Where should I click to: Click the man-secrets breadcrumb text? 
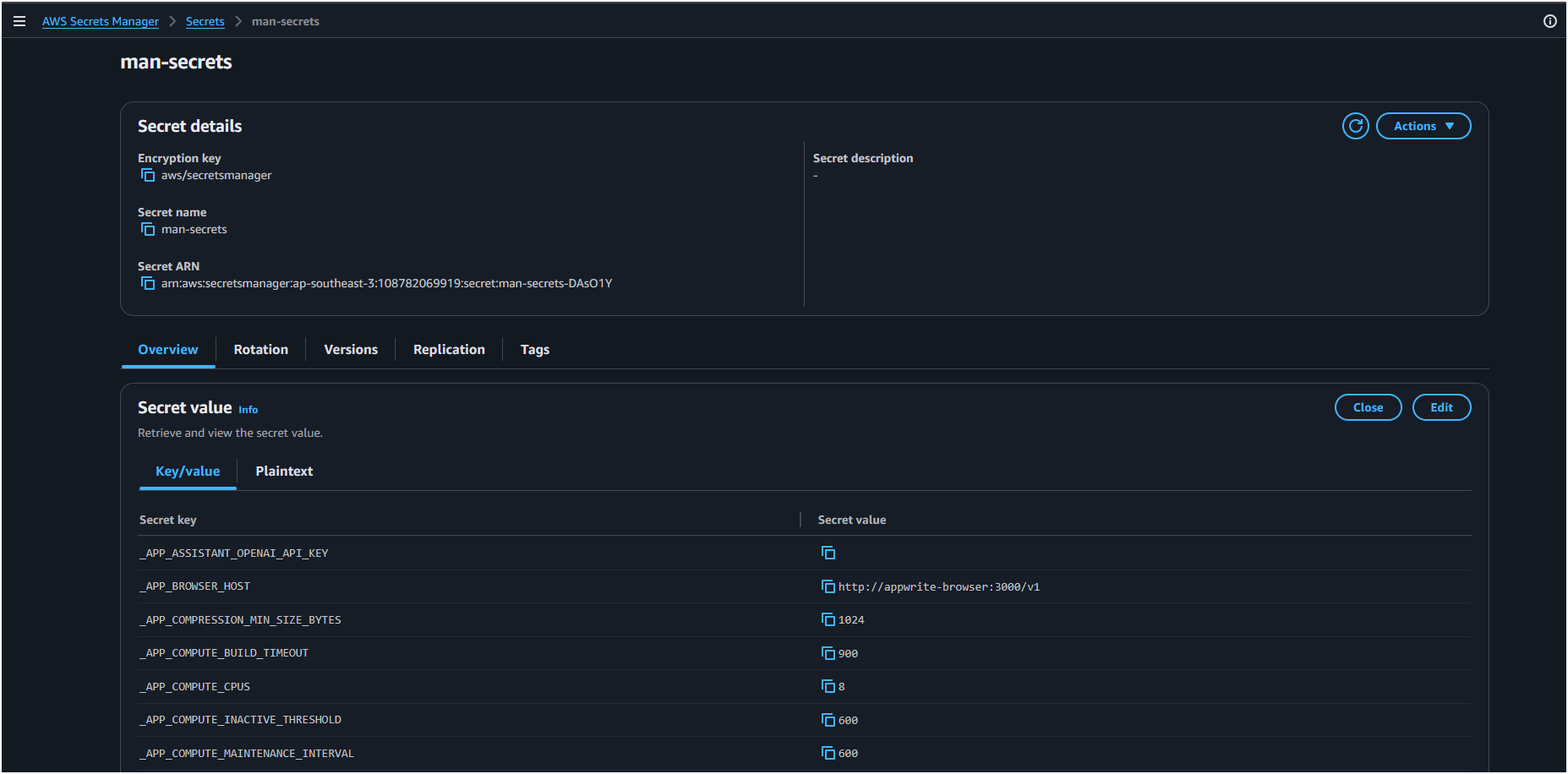click(x=286, y=21)
